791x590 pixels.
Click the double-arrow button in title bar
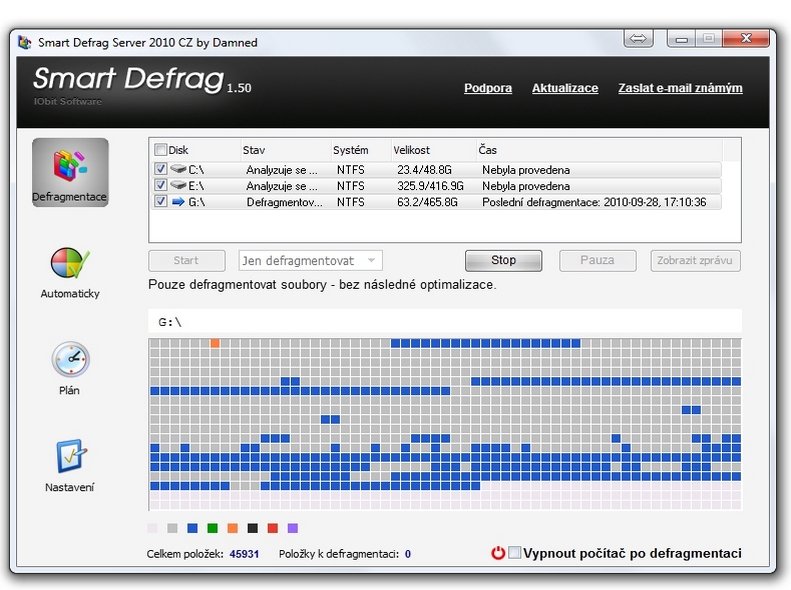[638, 38]
